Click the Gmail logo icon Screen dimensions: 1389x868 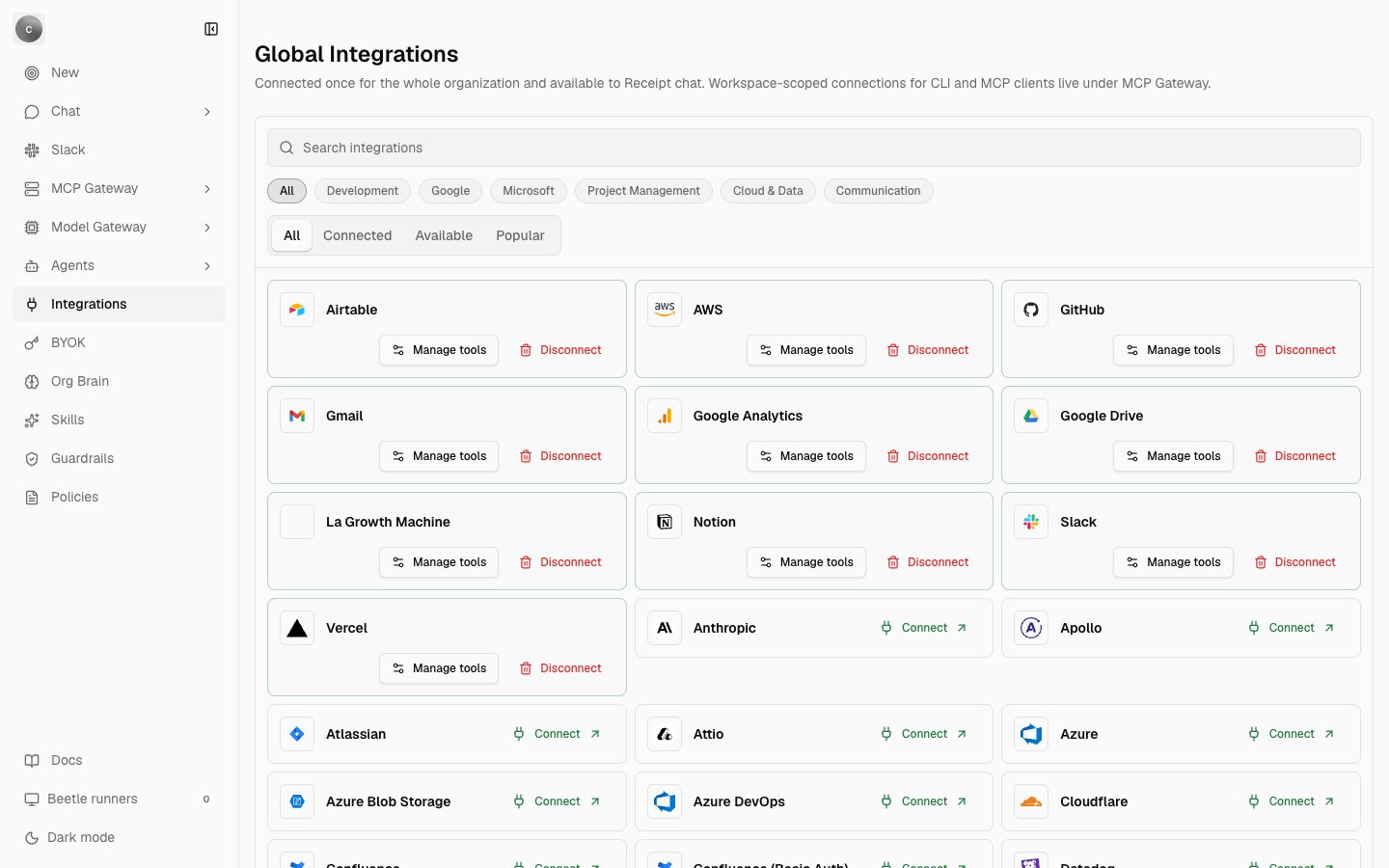coord(297,416)
